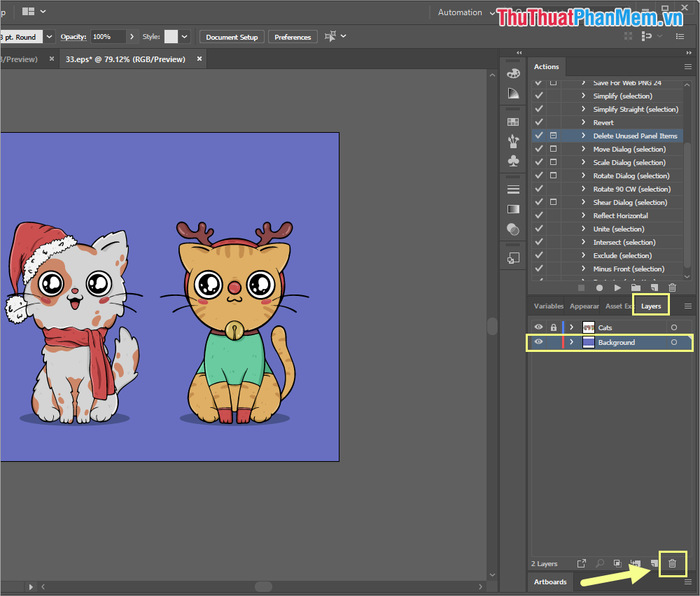
Task: Open the arrange documents grid icon
Action: coord(28,11)
